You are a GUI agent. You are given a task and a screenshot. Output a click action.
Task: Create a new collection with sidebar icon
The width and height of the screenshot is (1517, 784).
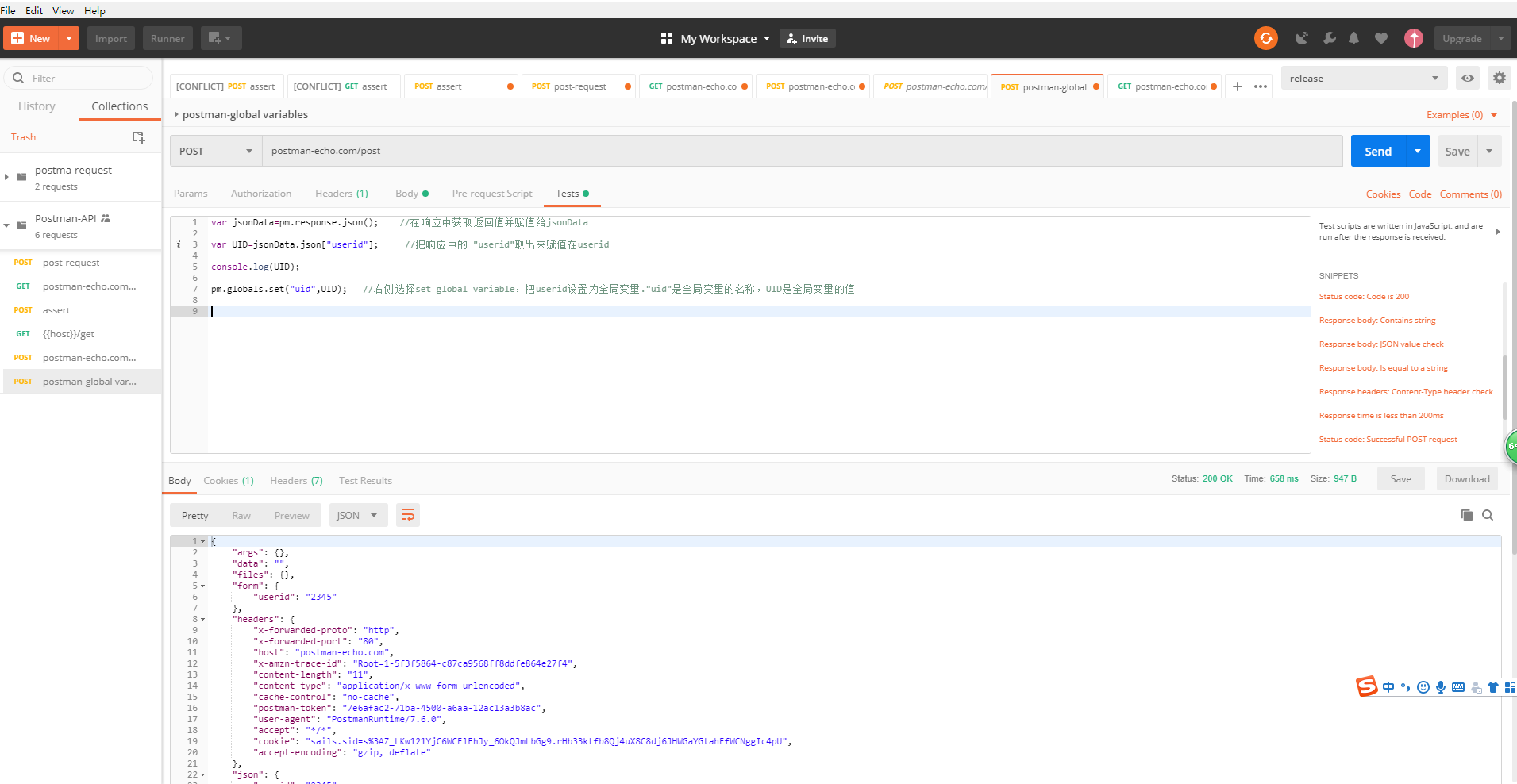click(138, 137)
